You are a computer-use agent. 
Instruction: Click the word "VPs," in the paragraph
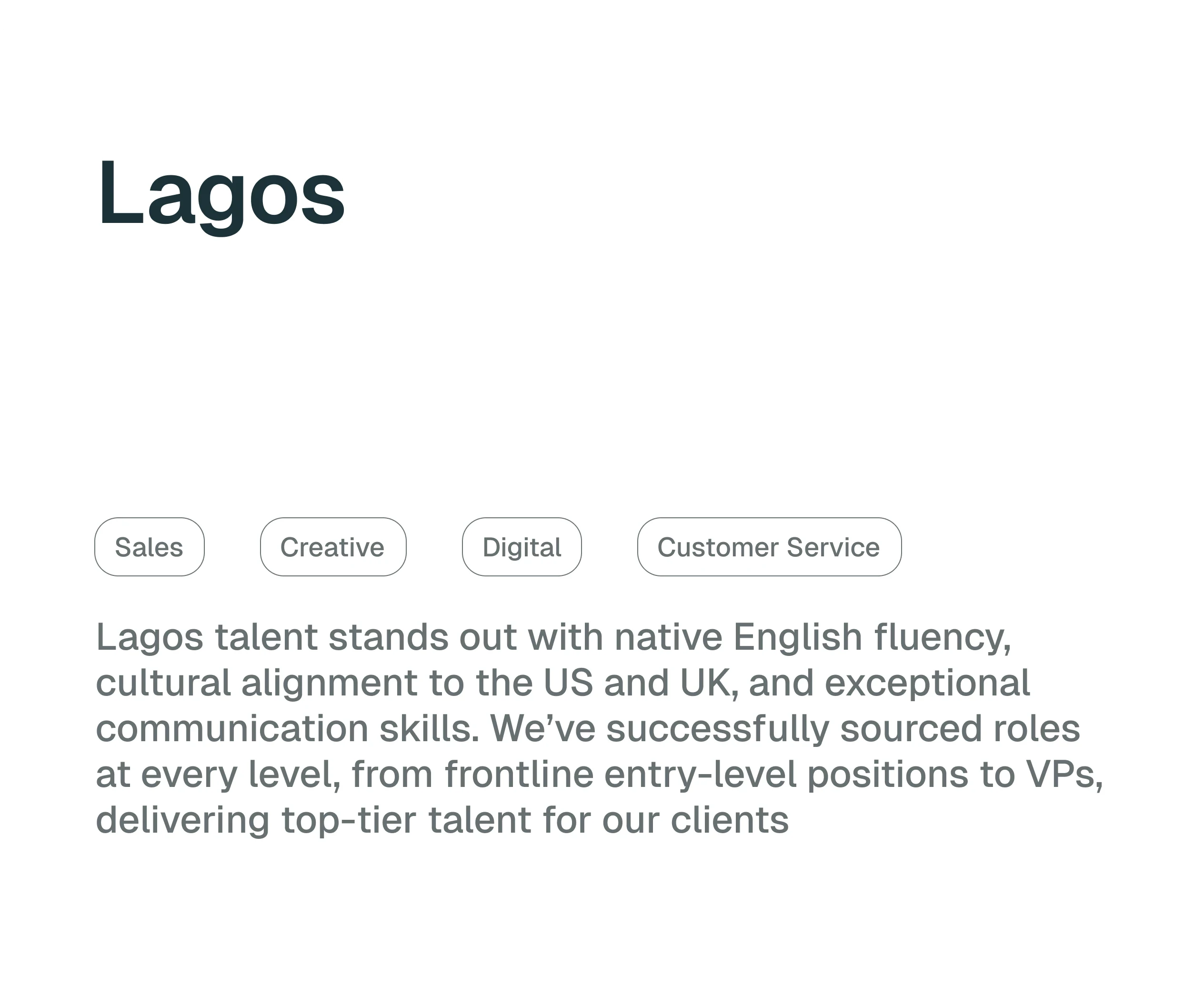1064,775
